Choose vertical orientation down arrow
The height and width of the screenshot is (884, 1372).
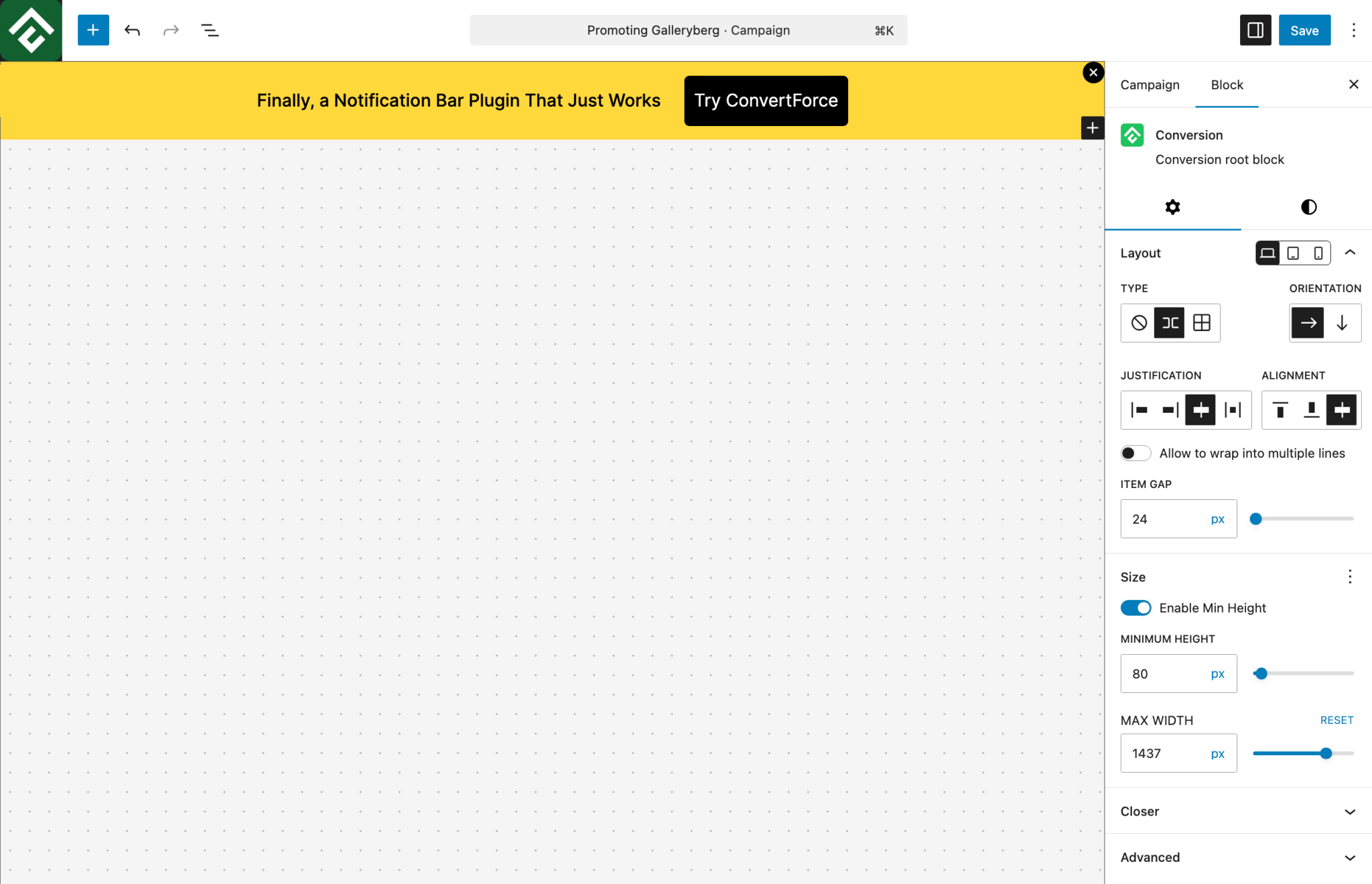pos(1342,323)
